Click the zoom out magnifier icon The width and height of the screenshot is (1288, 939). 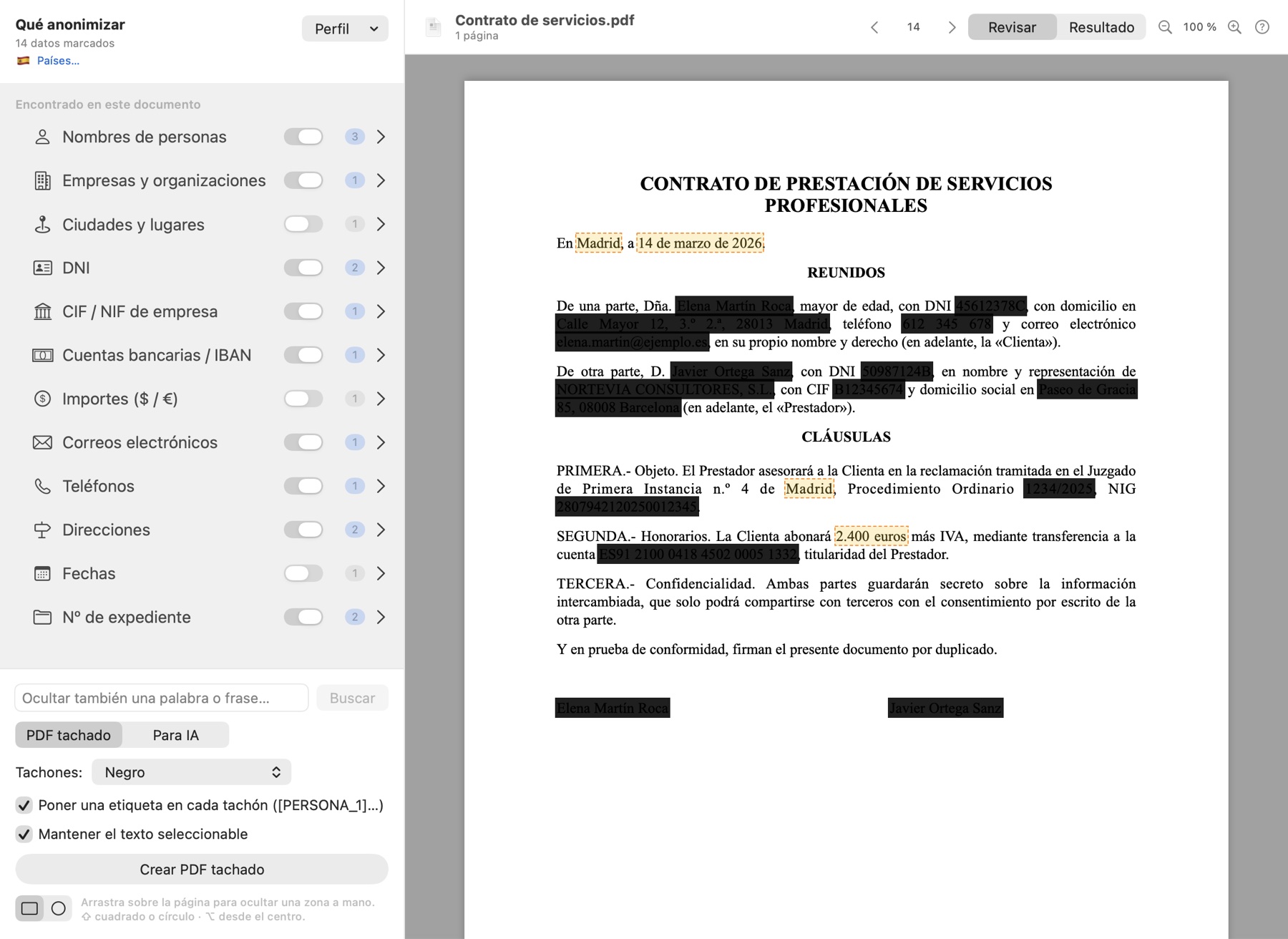coord(1165,27)
